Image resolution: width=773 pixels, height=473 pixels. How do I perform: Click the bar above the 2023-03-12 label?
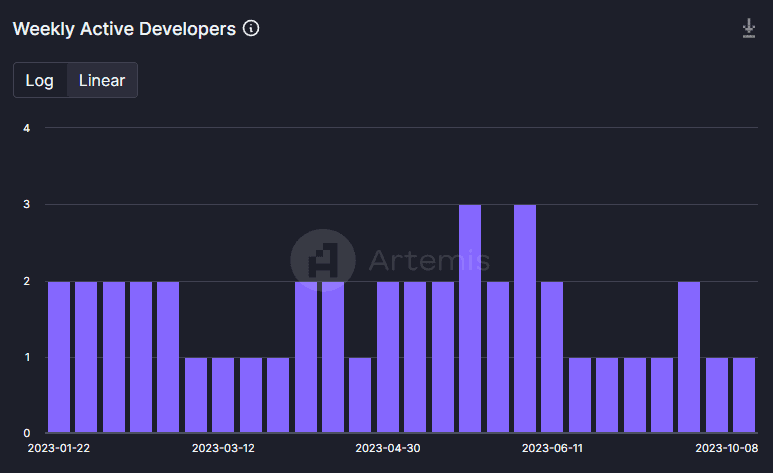coord(223,395)
